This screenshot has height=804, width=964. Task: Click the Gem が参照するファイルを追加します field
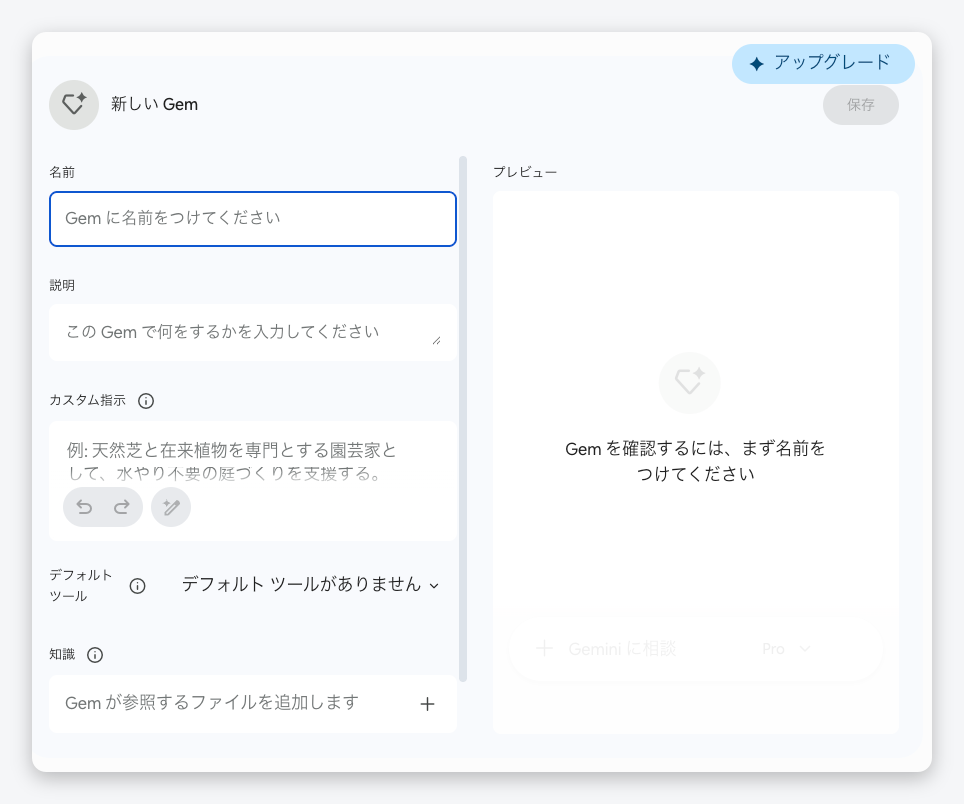click(x=253, y=704)
